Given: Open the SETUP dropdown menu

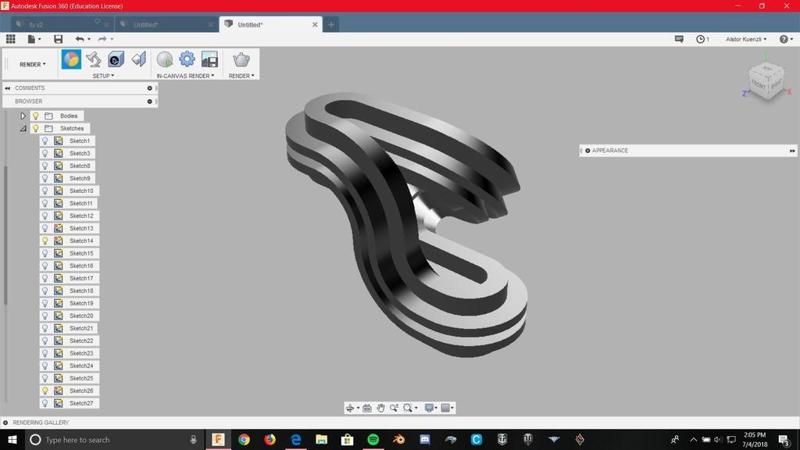Looking at the screenshot, I should [x=104, y=76].
